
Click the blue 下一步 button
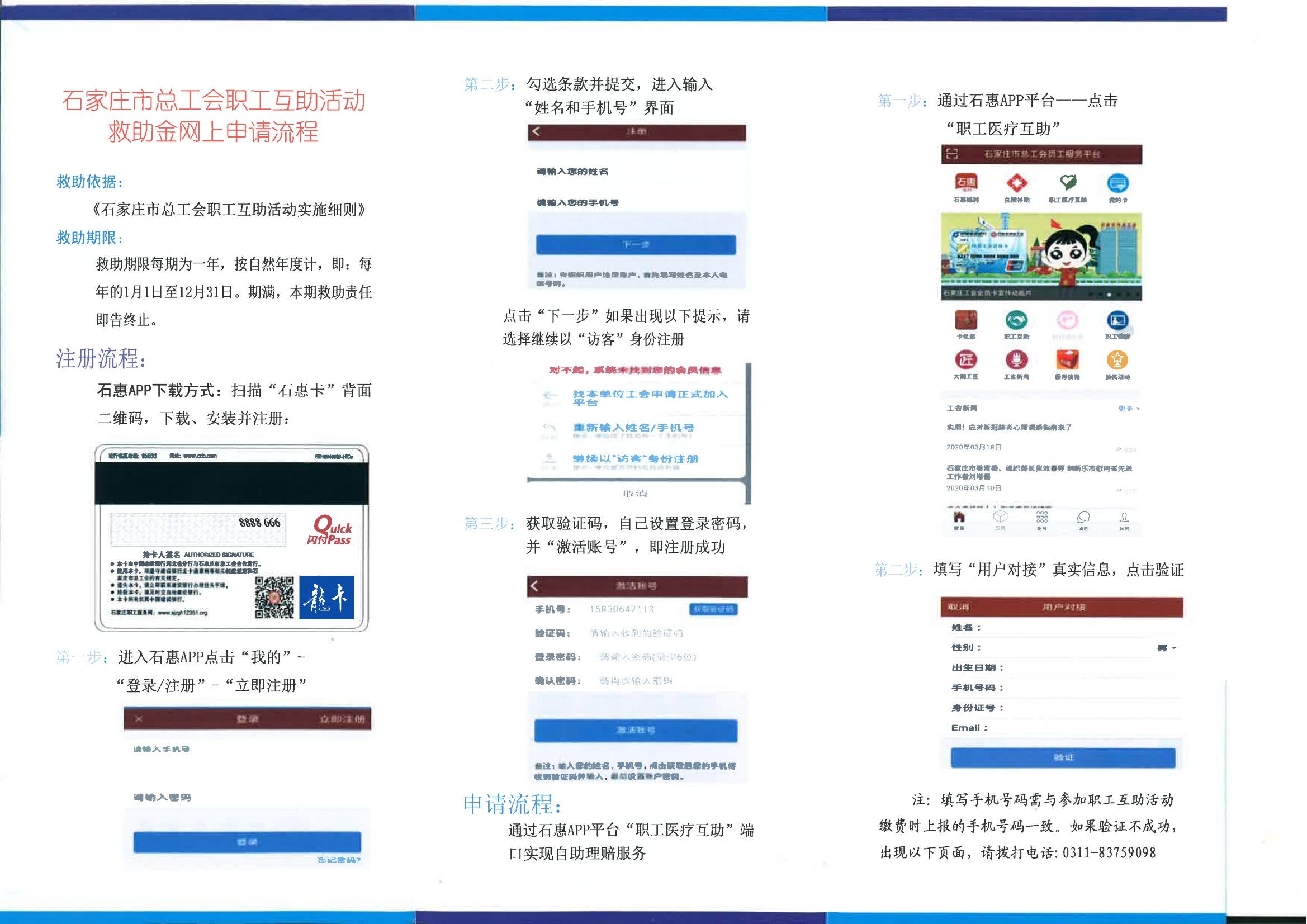[636, 245]
